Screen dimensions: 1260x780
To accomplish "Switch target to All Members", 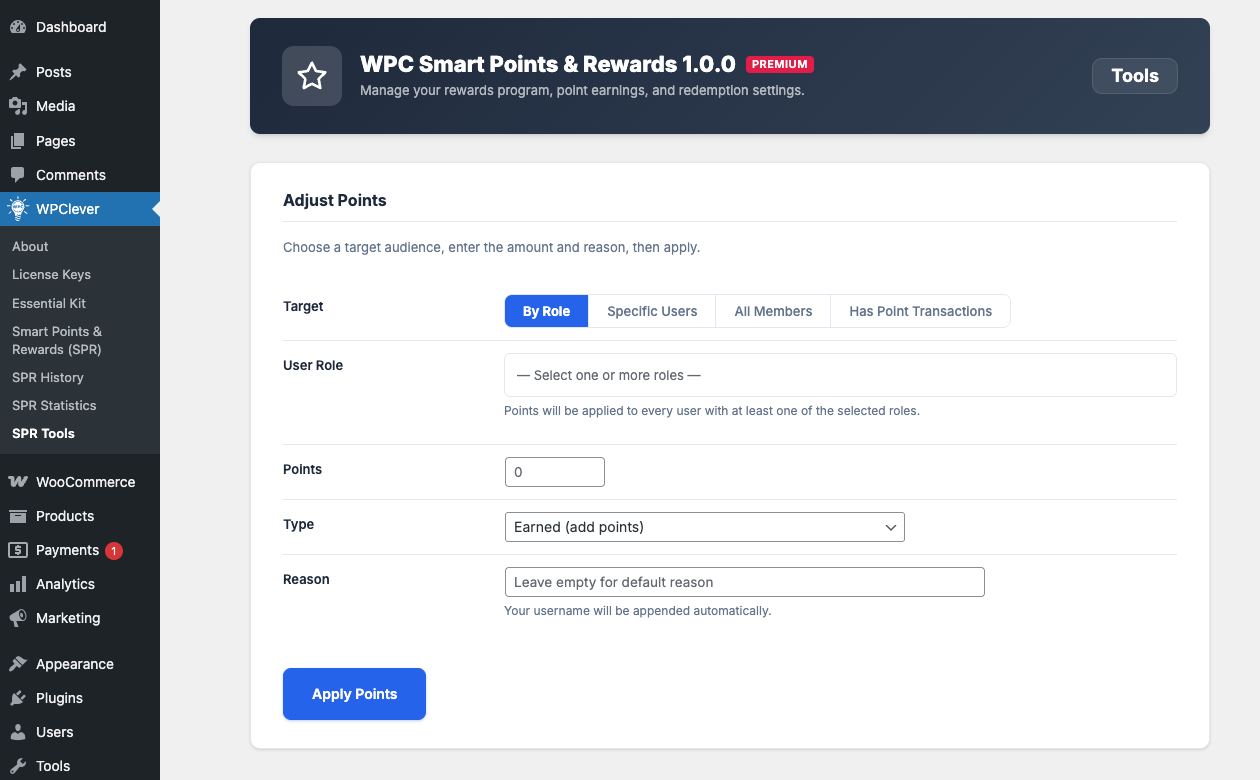I will pos(773,311).
